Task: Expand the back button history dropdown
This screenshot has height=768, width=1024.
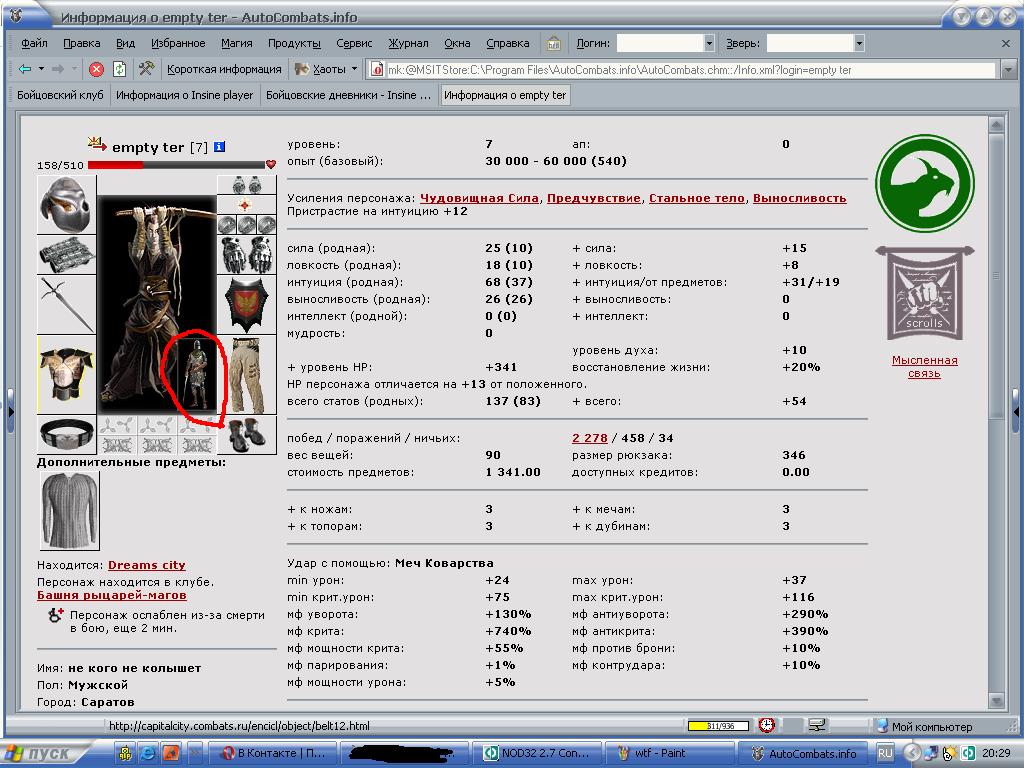Action: (x=41, y=69)
